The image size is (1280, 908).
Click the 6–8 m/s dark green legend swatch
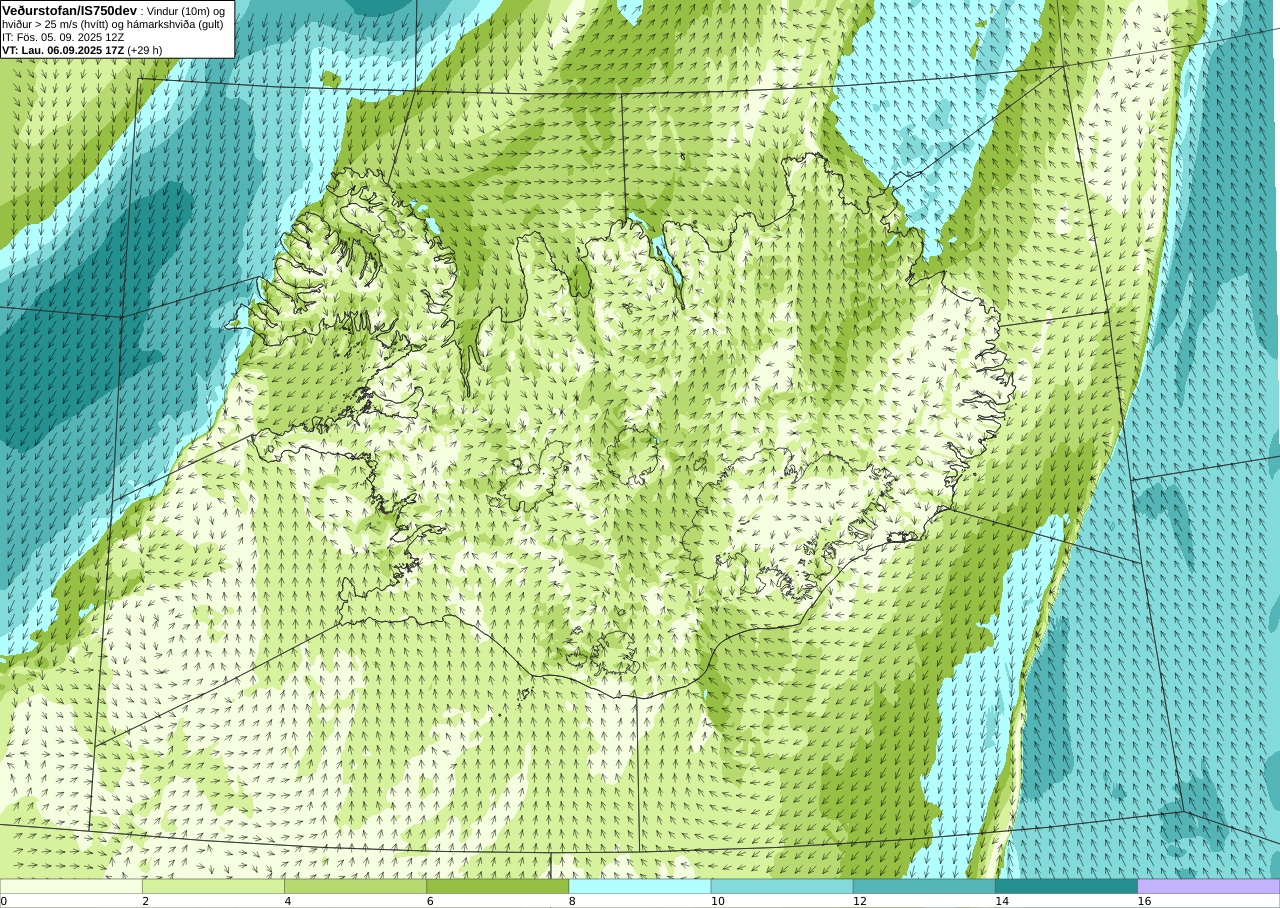pos(497,886)
